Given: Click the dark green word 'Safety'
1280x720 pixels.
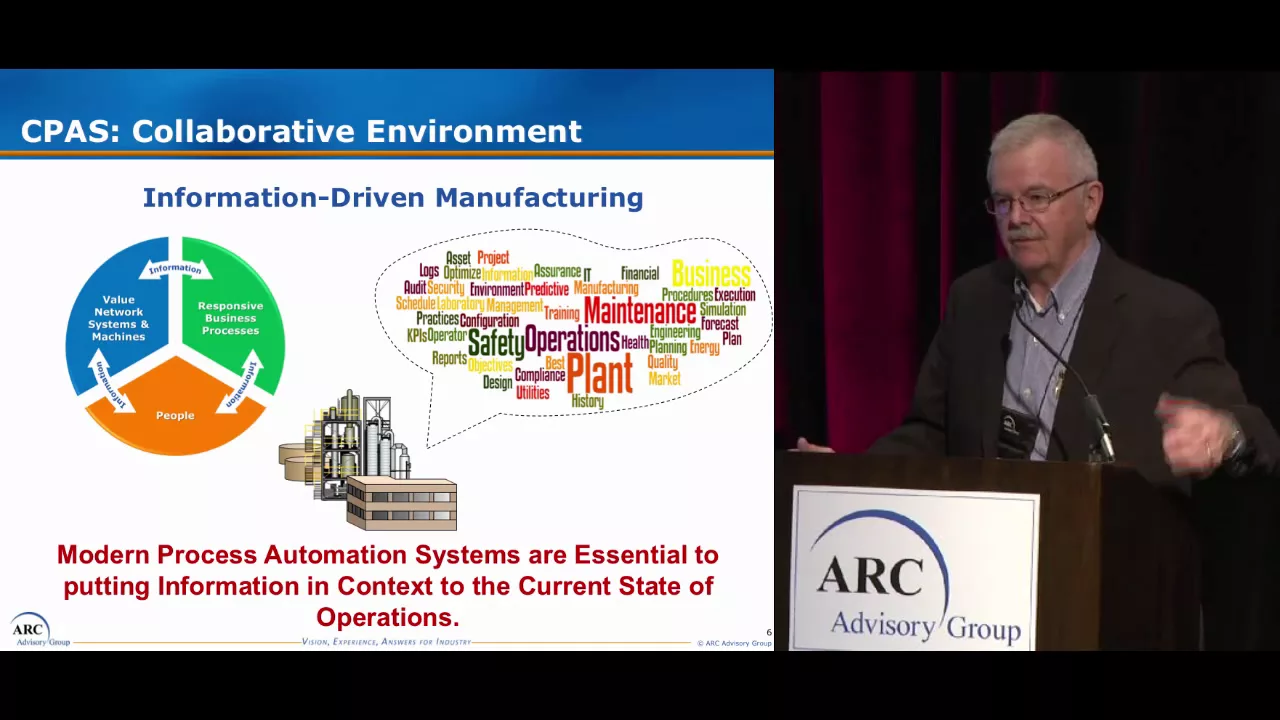Looking at the screenshot, I should click(496, 345).
